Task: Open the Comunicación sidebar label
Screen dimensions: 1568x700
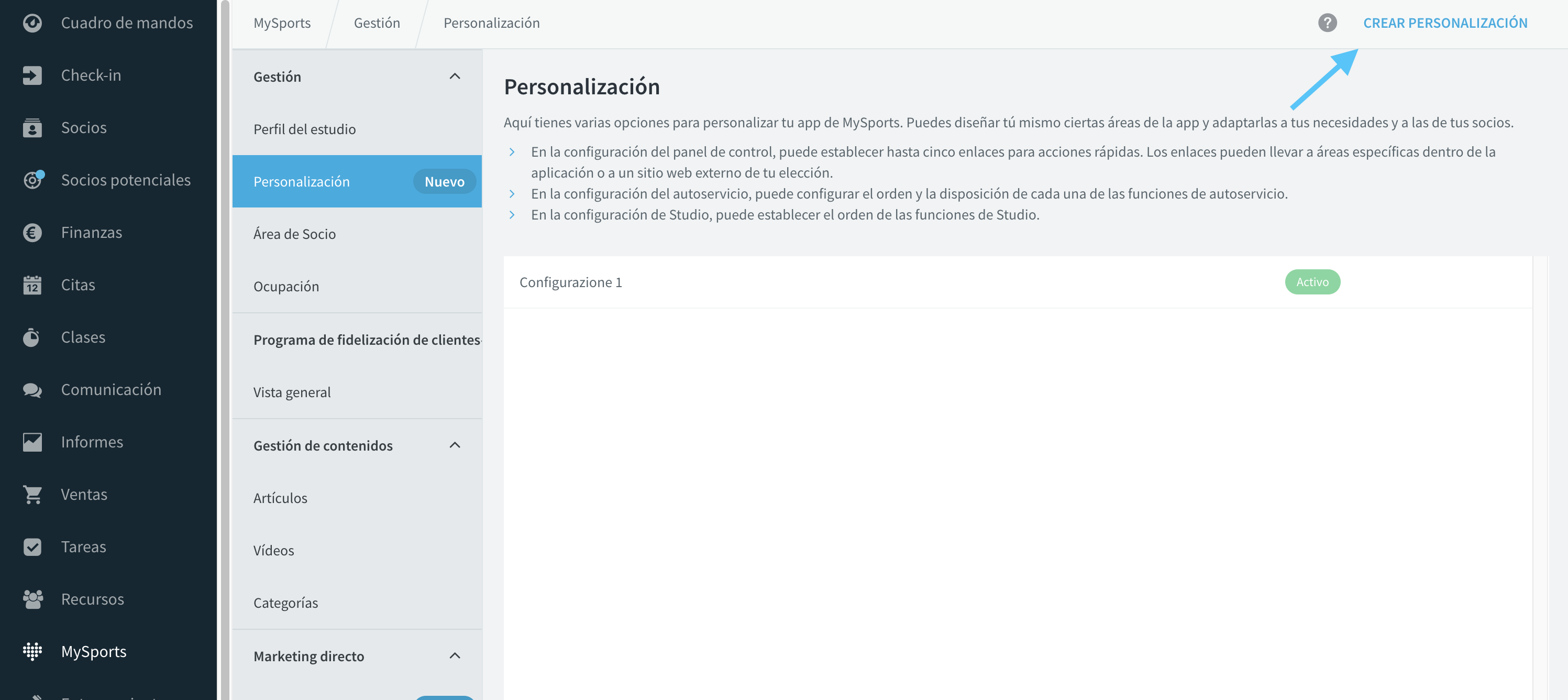Action: [111, 389]
